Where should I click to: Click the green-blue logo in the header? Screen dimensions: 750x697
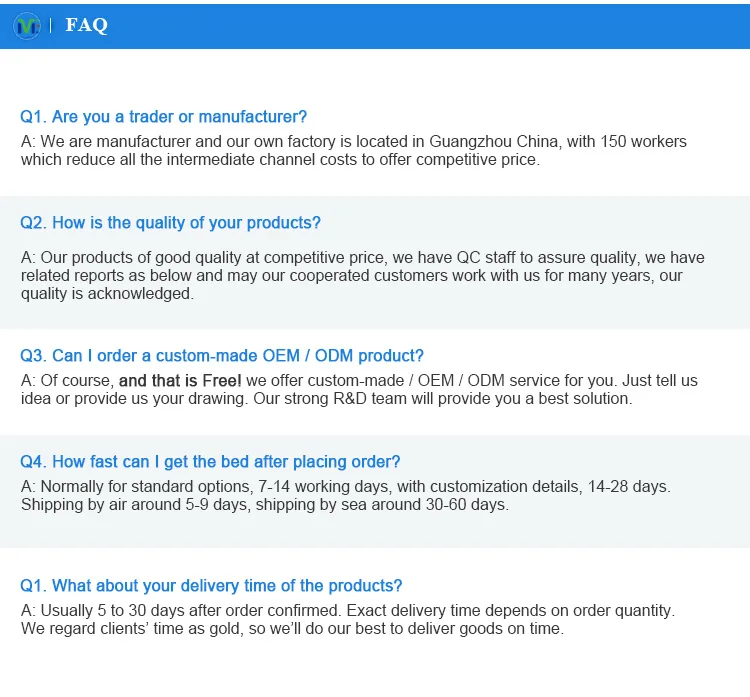click(x=27, y=26)
